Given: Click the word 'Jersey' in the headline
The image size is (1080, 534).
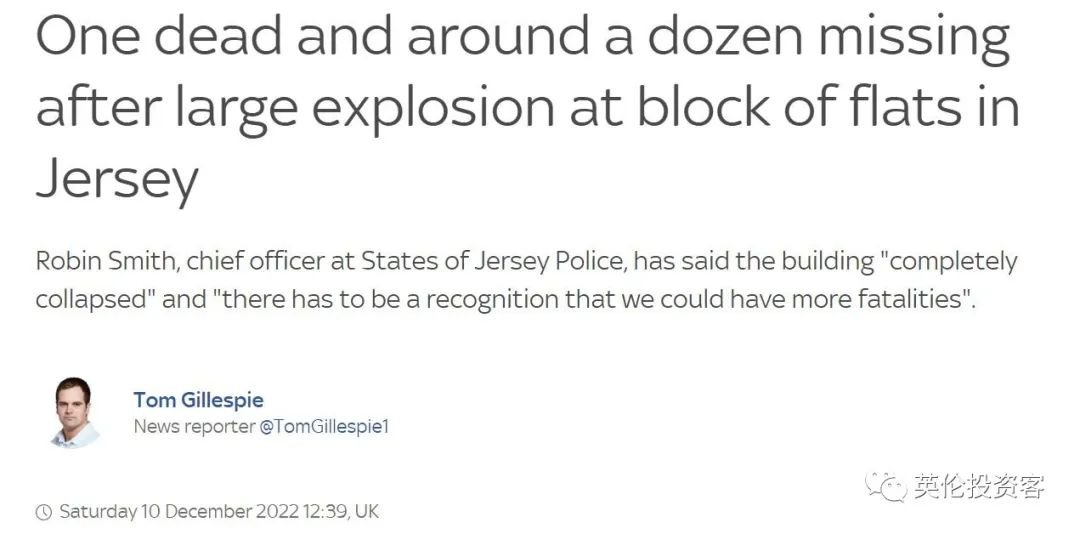Looking at the screenshot, I should coord(117,177).
